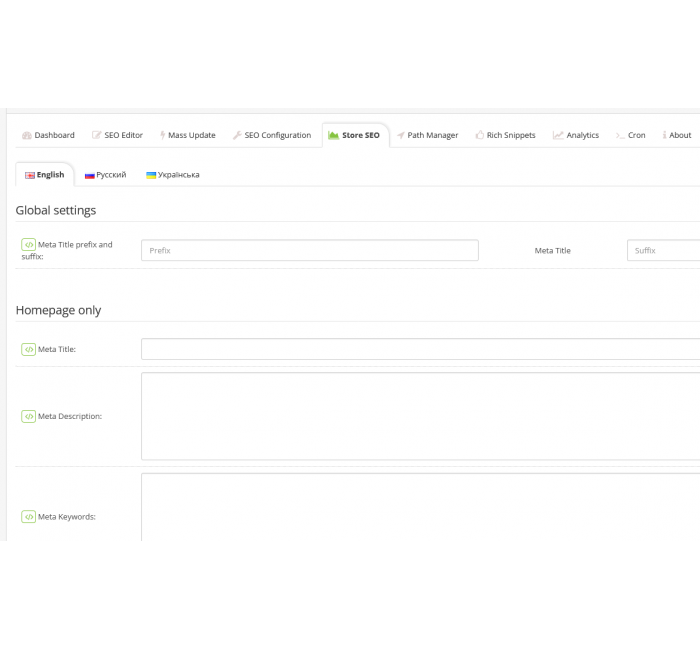Click the Path Manager arrow icon

[401, 135]
